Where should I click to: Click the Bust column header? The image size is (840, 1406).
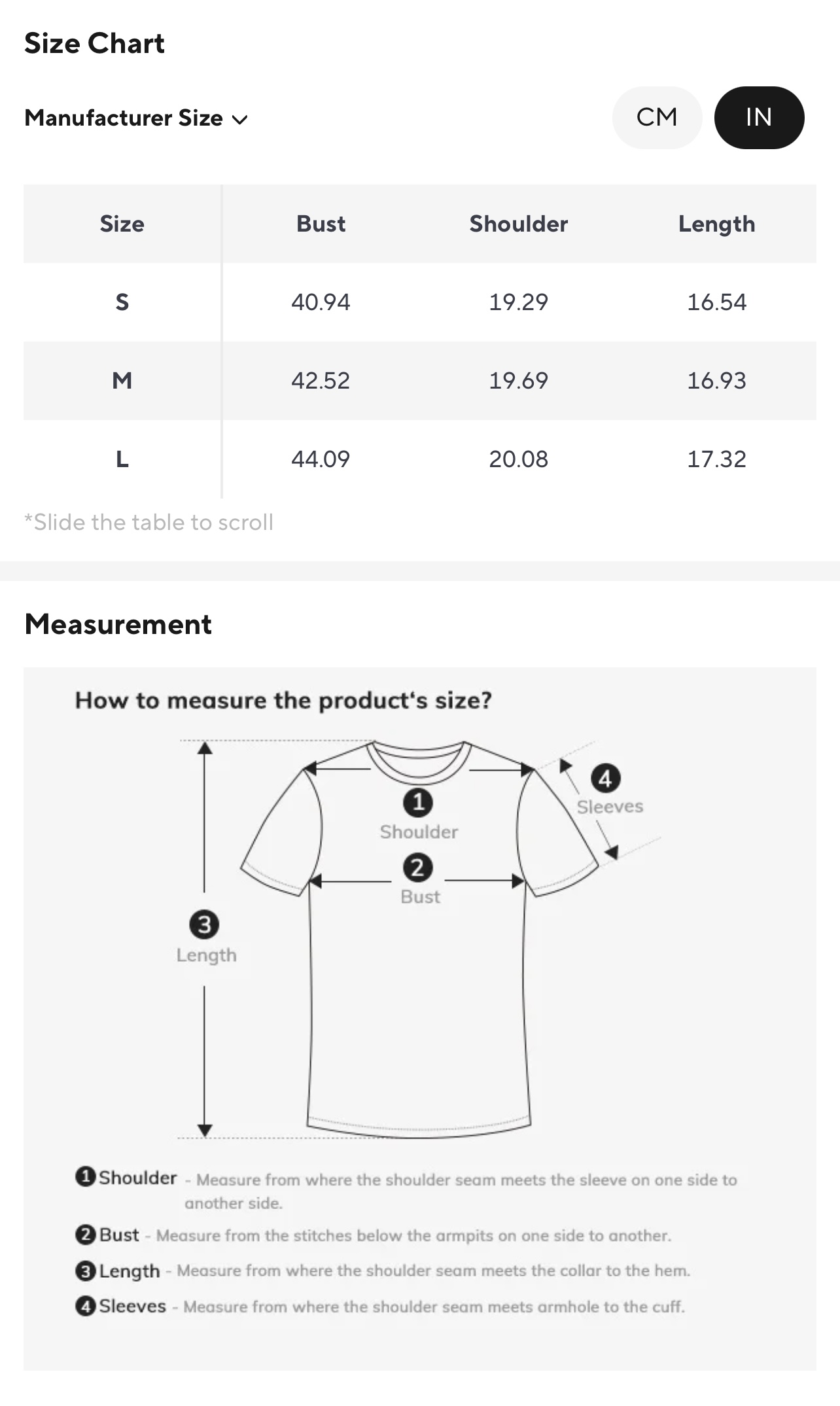point(321,224)
